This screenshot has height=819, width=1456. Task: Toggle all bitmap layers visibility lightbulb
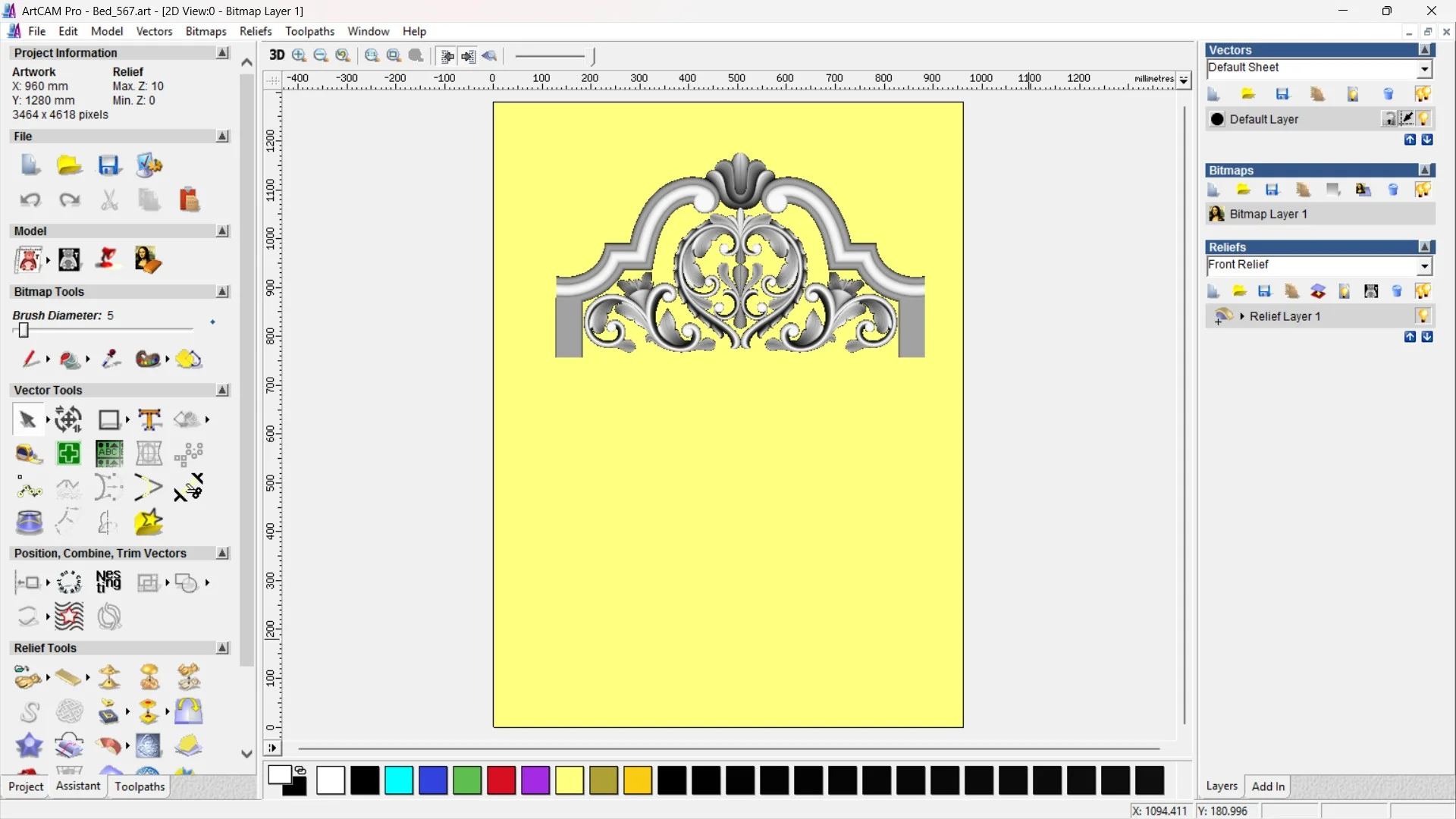(1423, 190)
